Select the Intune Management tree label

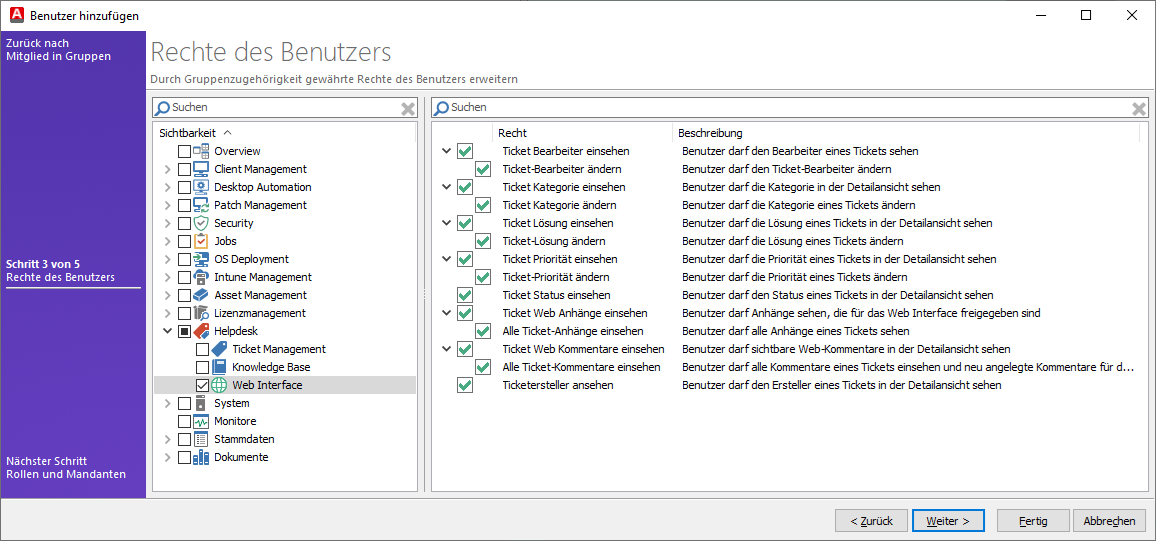point(262,277)
